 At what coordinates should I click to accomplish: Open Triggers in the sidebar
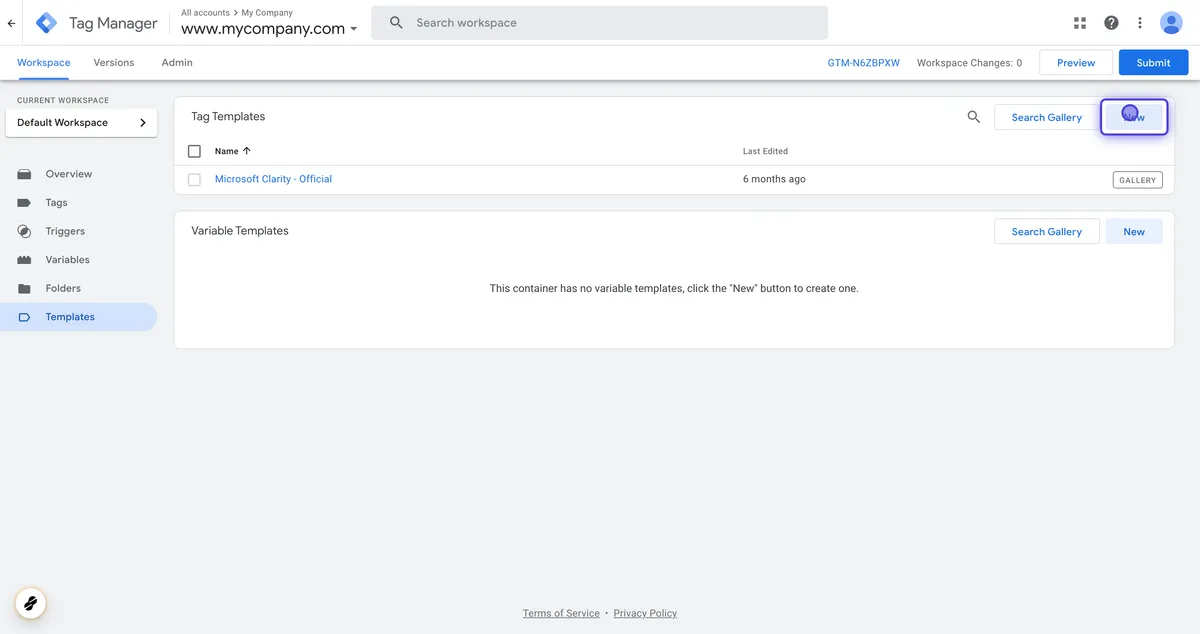pyautogui.click(x=79, y=231)
